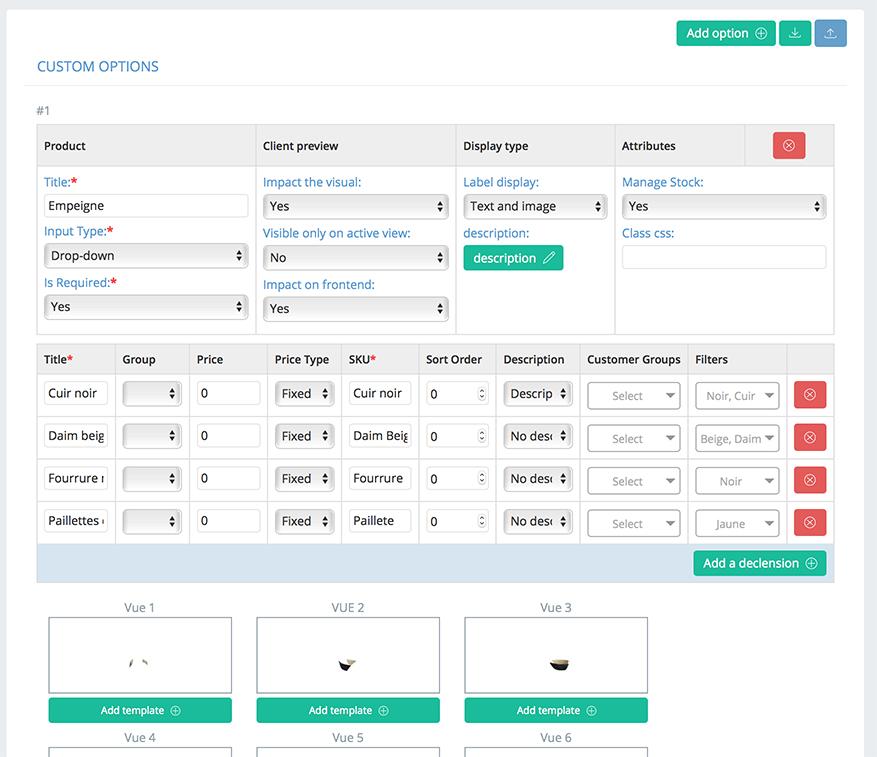Open Description dropdown in Fourrure row
Image resolution: width=877 pixels, height=757 pixels.
pos(537,479)
